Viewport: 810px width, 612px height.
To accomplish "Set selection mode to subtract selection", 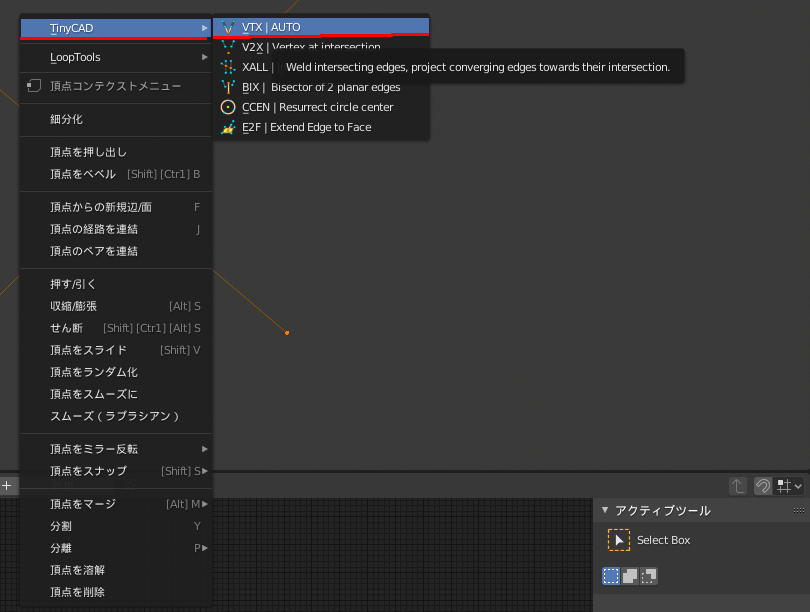I will (649, 576).
